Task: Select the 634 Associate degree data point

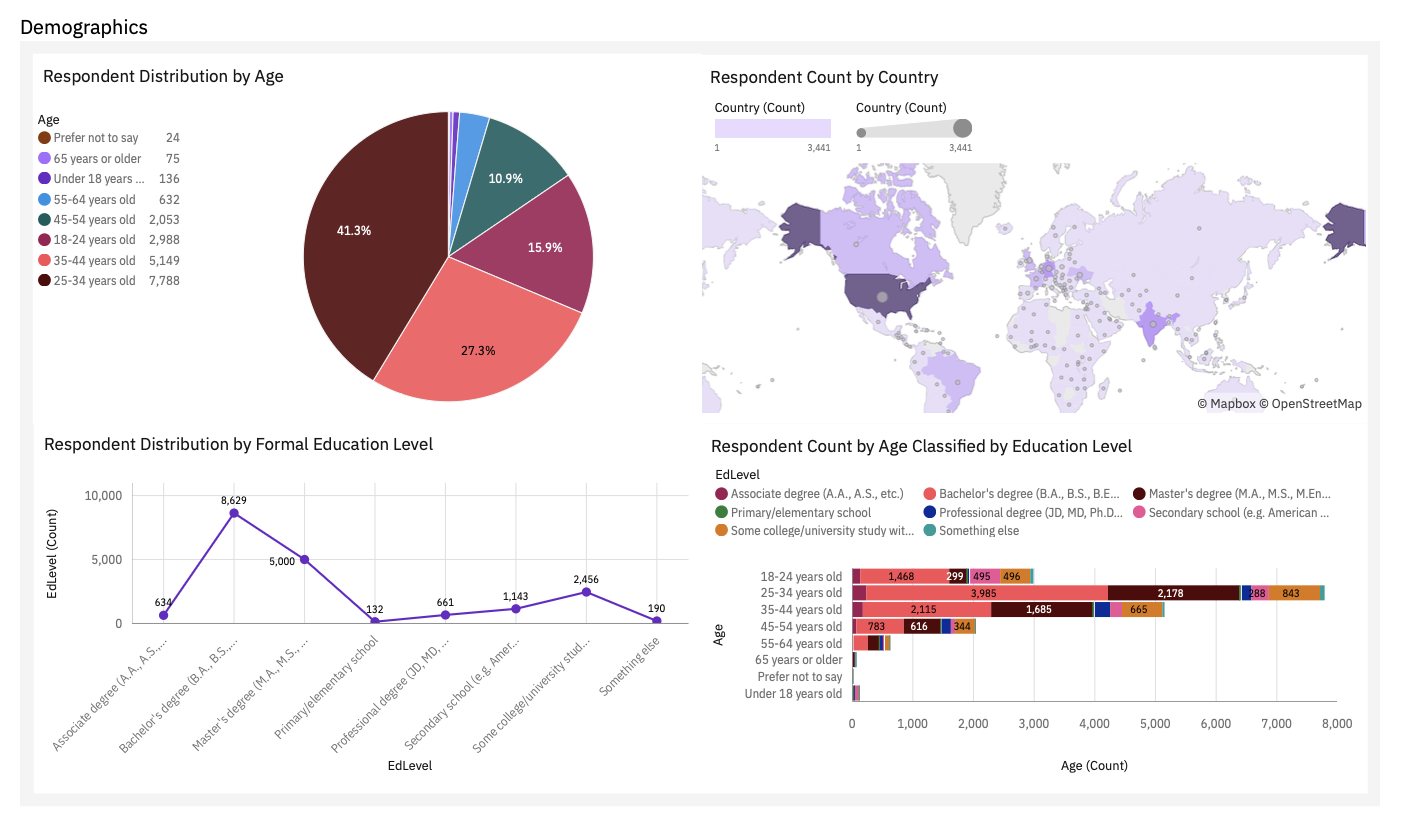Action: click(163, 615)
